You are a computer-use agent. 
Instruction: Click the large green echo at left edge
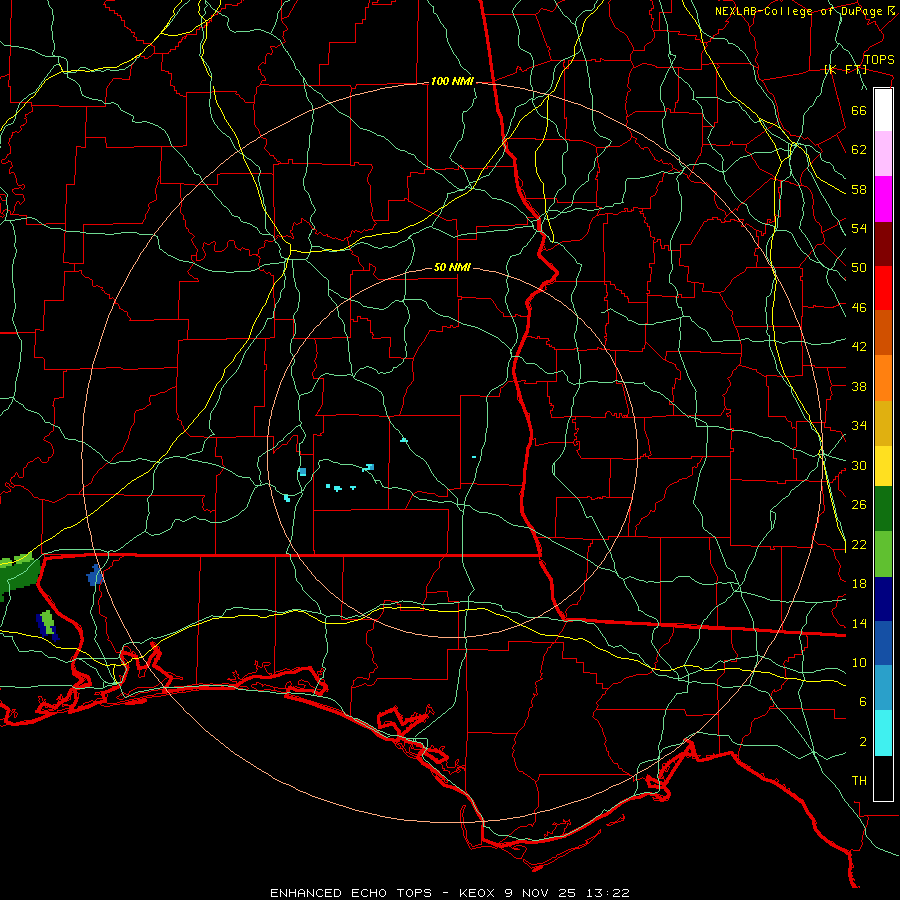18,575
